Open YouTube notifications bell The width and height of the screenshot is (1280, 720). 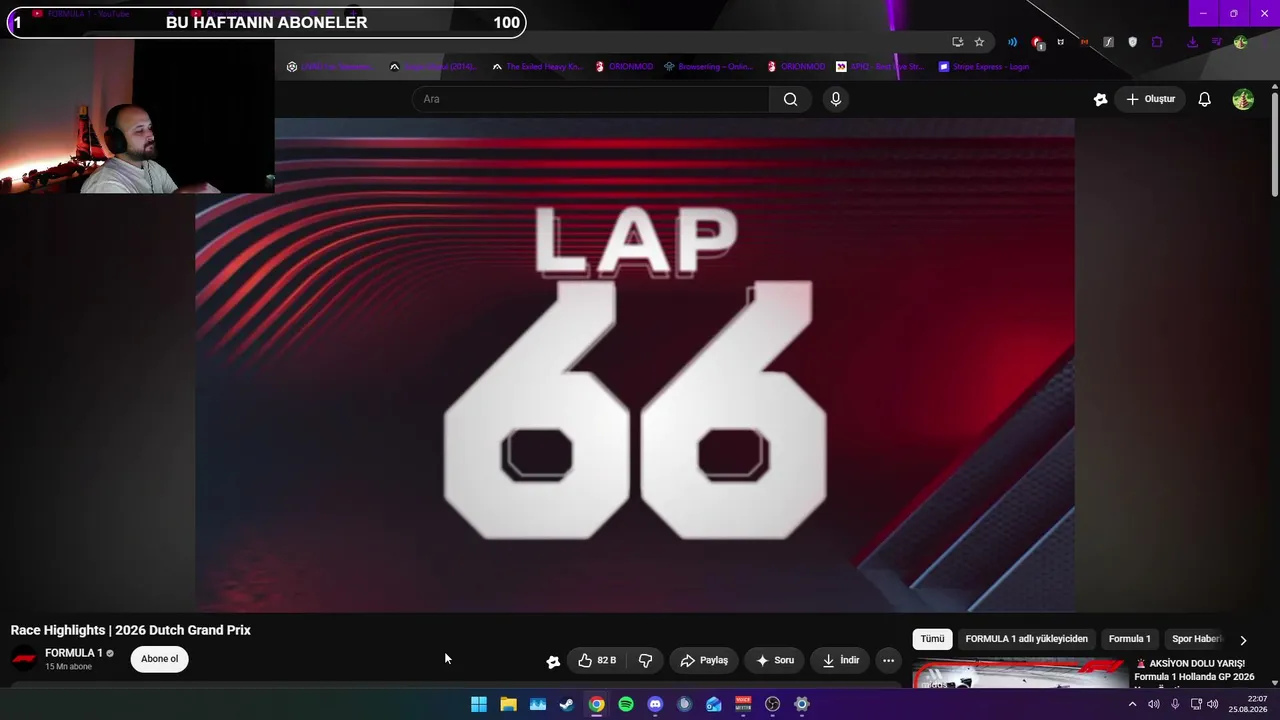(x=1205, y=99)
